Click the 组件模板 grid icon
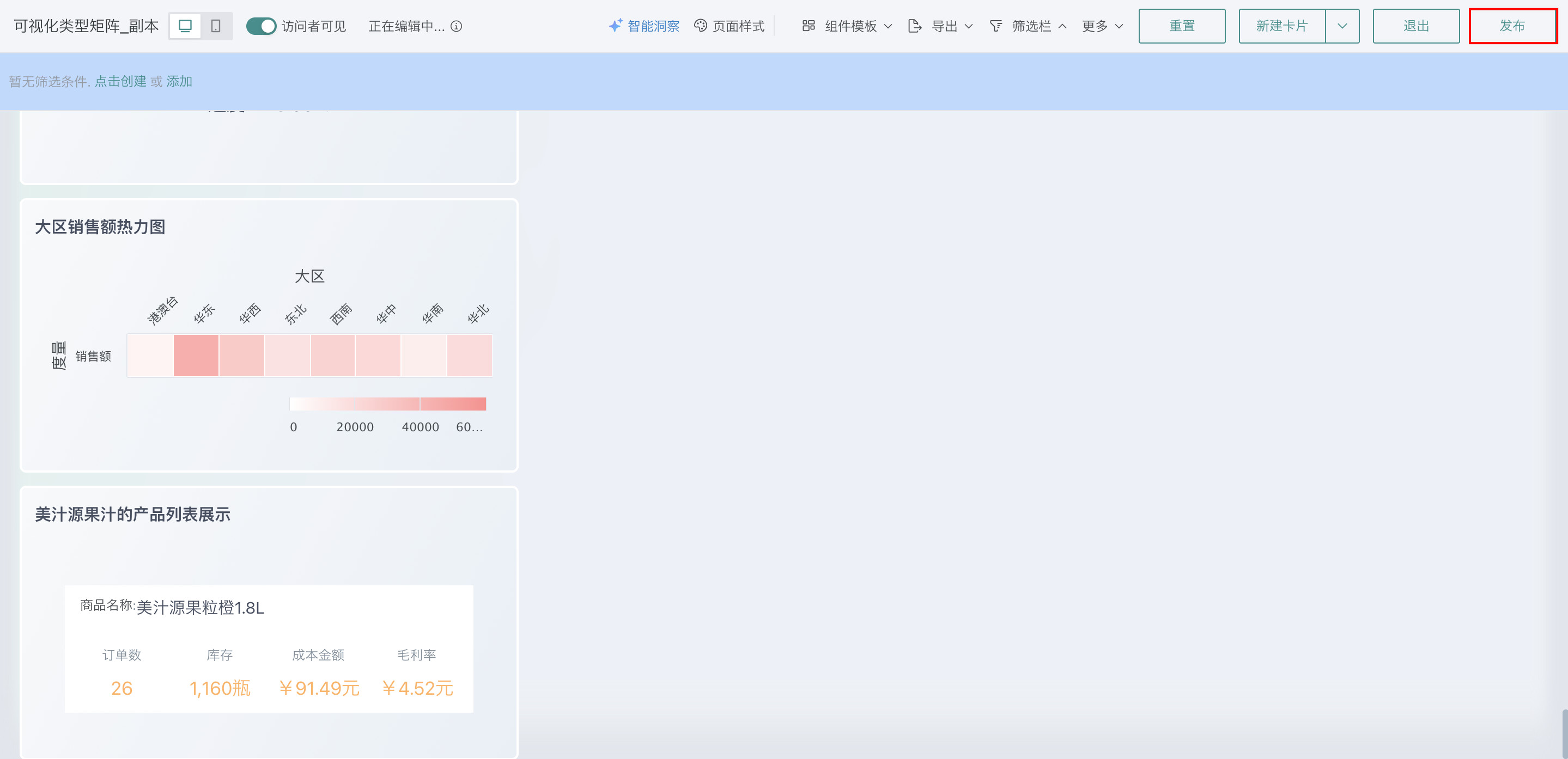 [x=809, y=26]
